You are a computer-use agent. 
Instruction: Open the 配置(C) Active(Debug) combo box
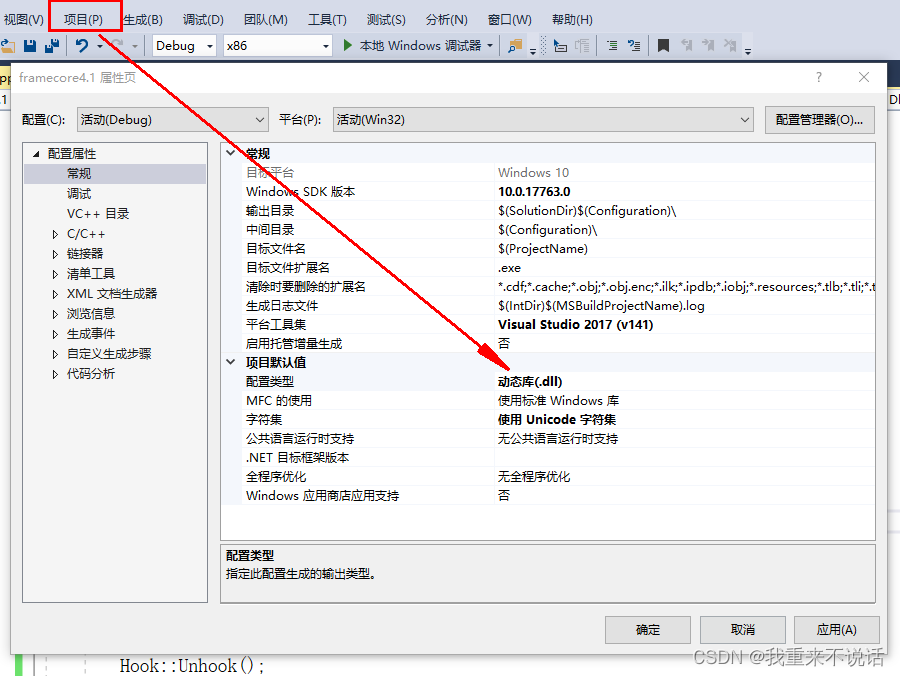[x=173, y=119]
